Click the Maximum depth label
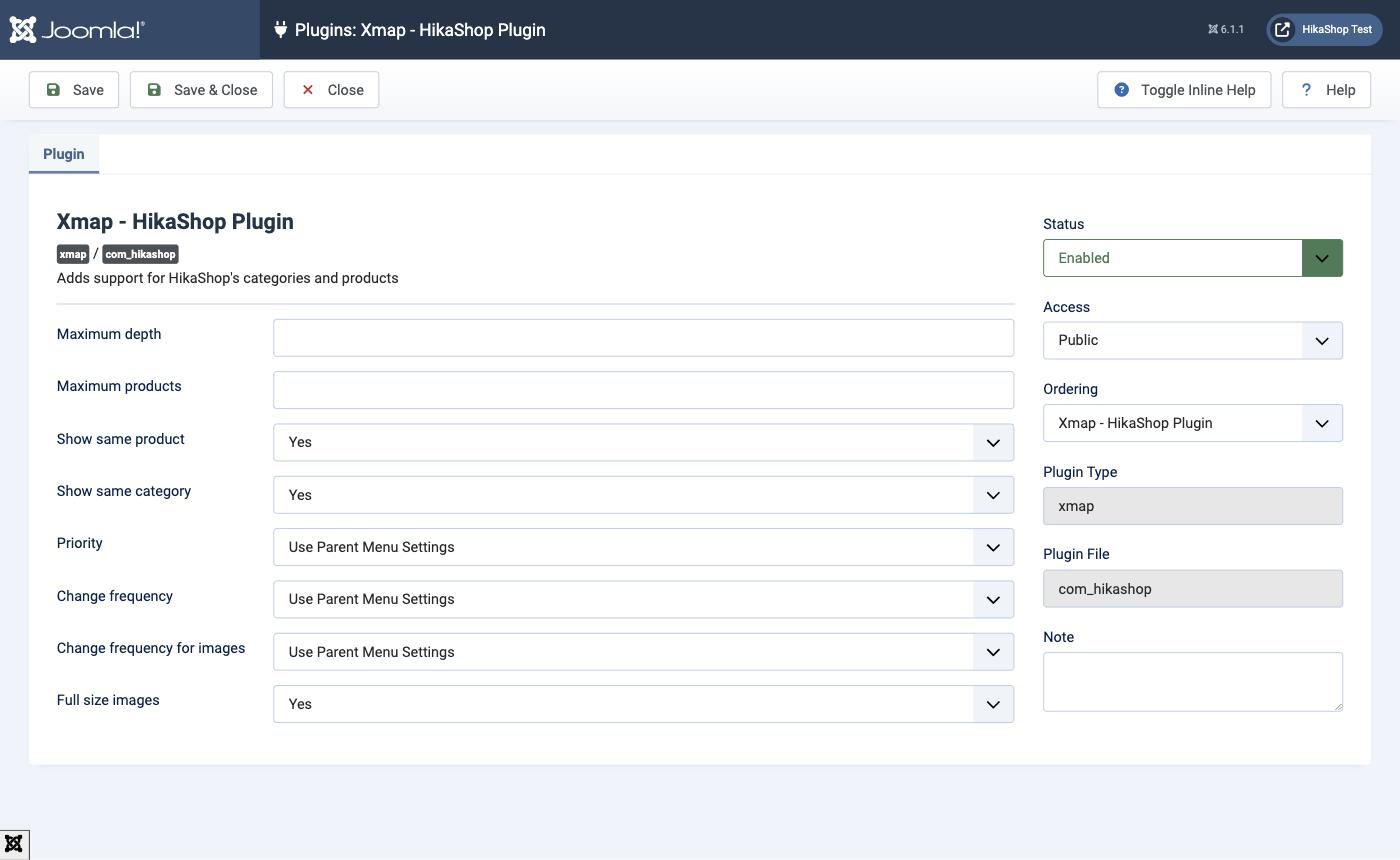This screenshot has width=1400, height=860. point(109,334)
